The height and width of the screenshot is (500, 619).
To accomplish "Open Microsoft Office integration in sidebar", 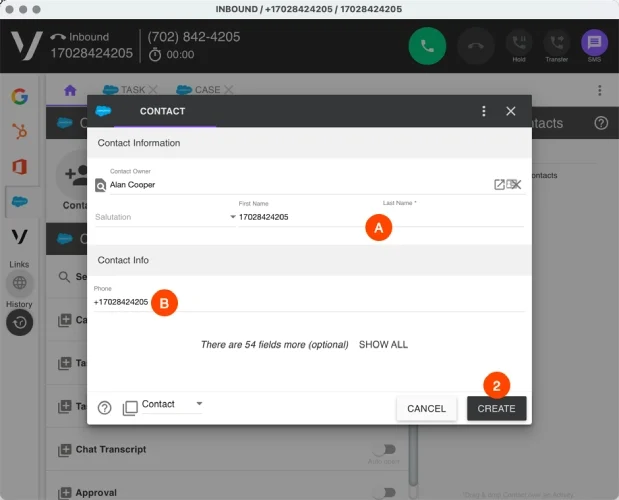I will [19, 167].
